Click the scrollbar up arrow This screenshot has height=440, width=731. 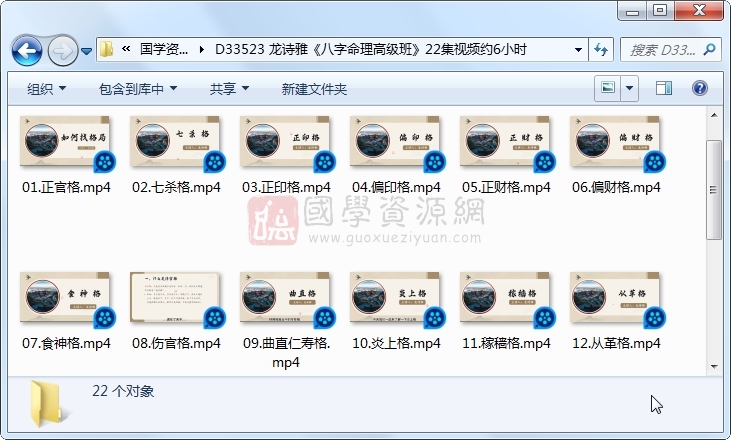(714, 115)
